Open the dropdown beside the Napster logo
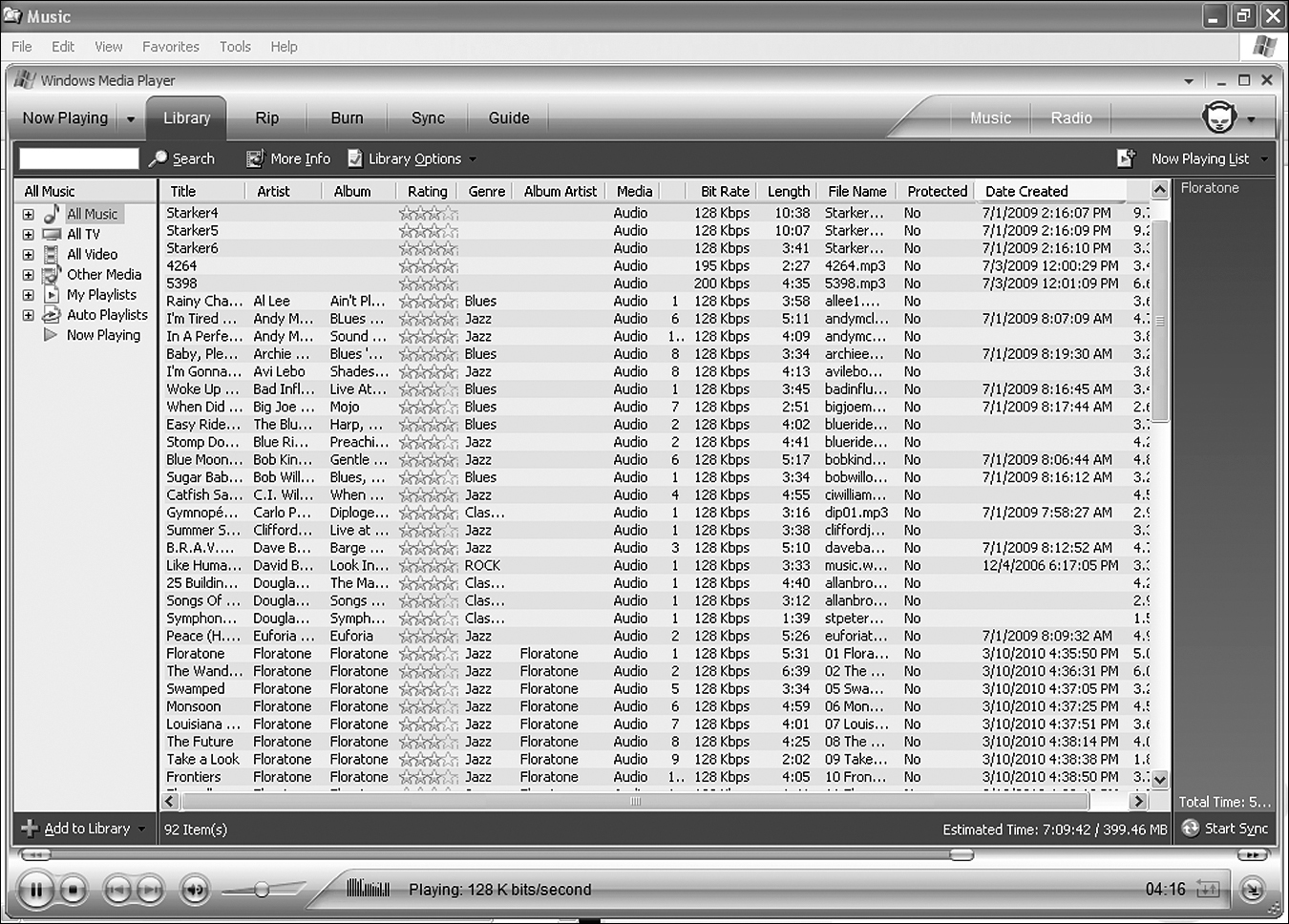Screen dimensions: 1289x924 pos(1251,119)
